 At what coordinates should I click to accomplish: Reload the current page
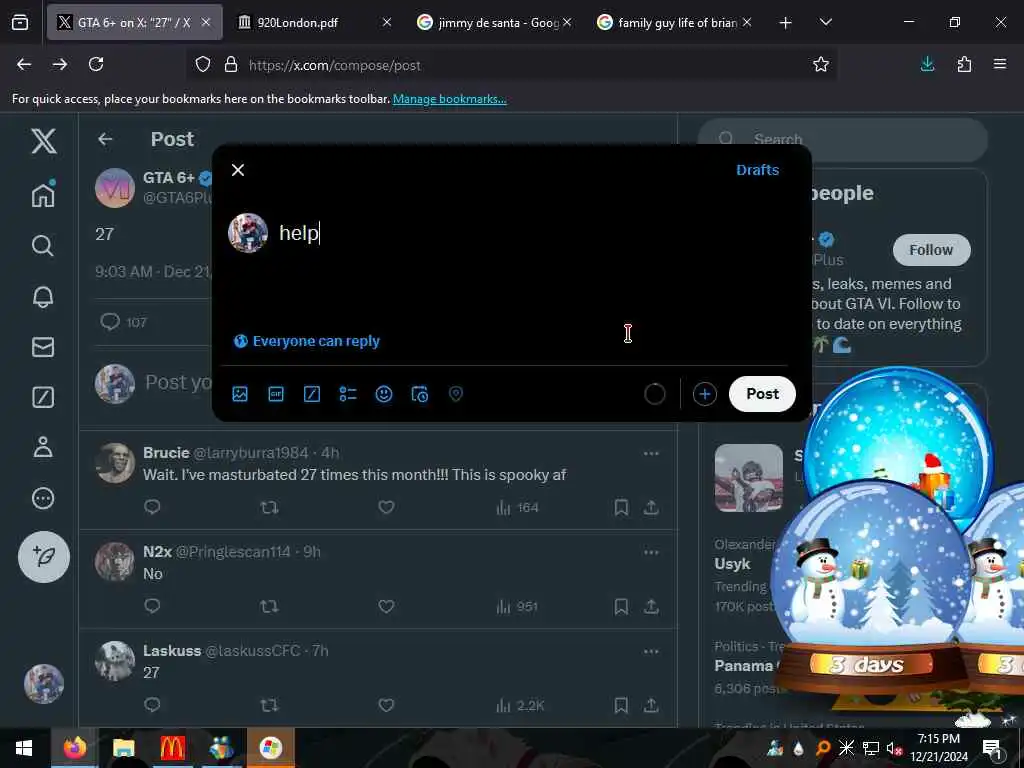[96, 64]
